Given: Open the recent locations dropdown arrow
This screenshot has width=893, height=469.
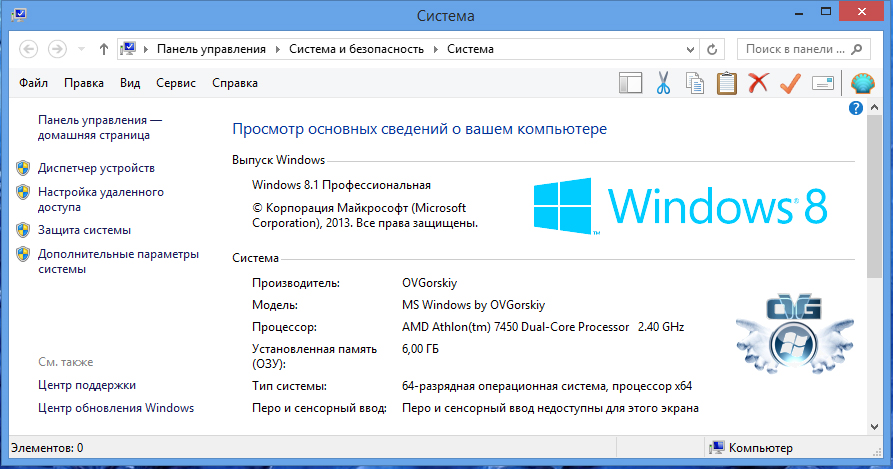Looking at the screenshot, I should point(81,50).
